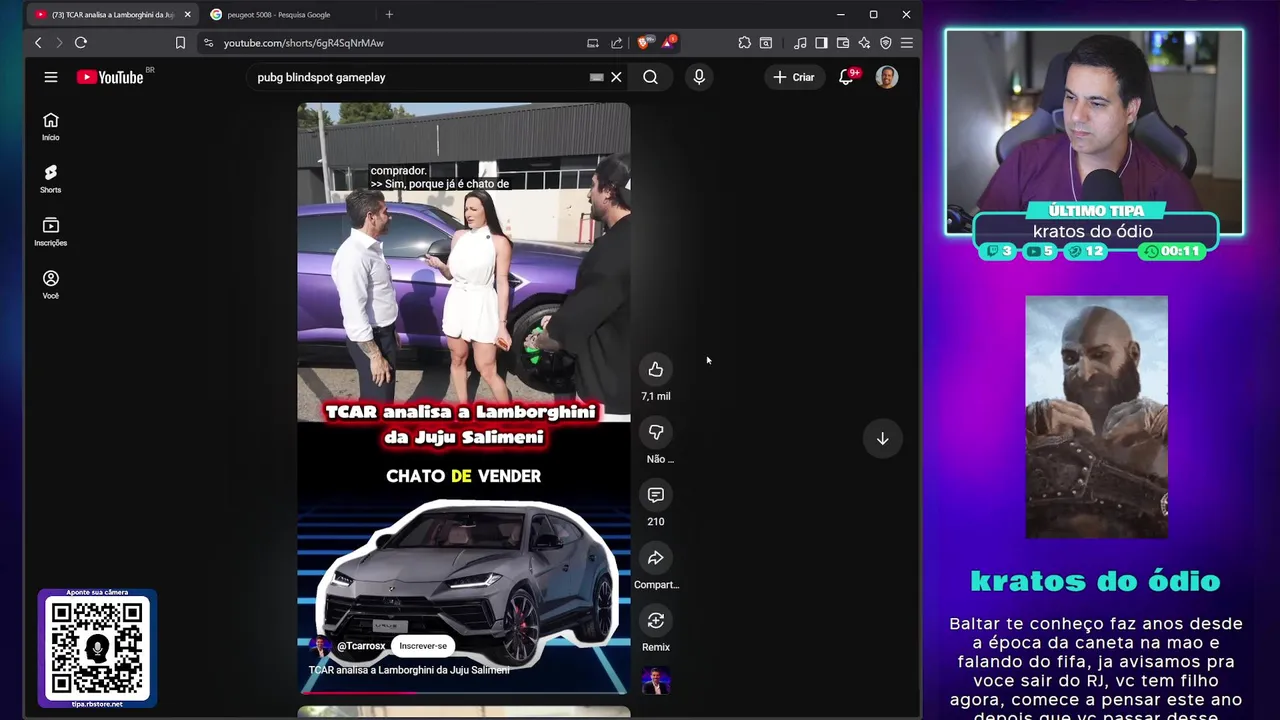Image resolution: width=1280 pixels, height=720 pixels.
Task: Click the Short title text below channel
Action: click(409, 670)
